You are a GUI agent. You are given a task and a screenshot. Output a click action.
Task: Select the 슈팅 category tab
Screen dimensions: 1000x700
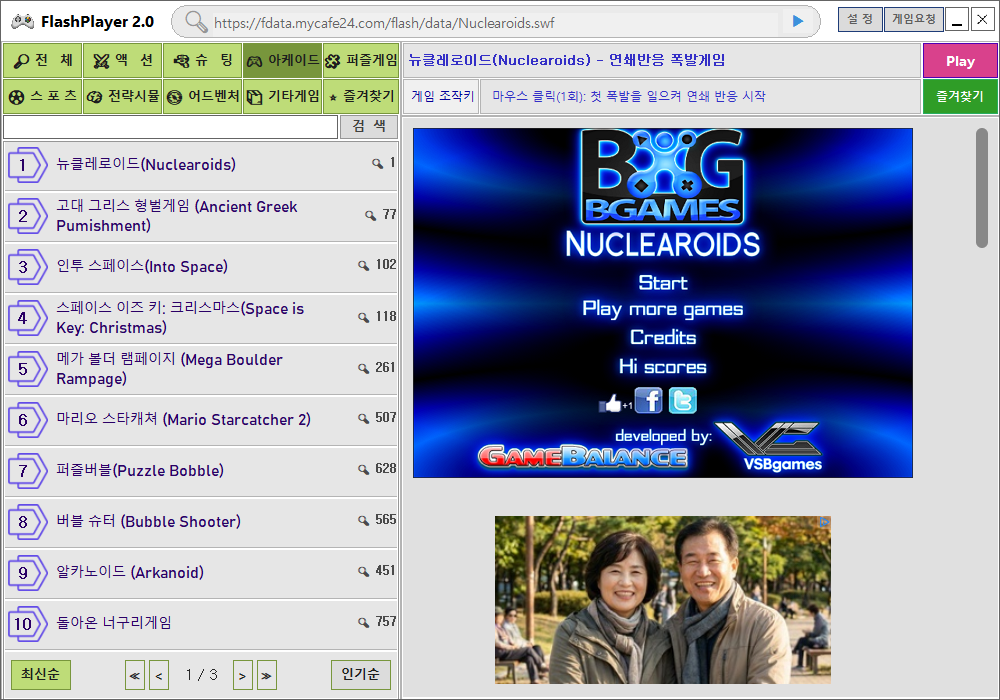coord(202,61)
